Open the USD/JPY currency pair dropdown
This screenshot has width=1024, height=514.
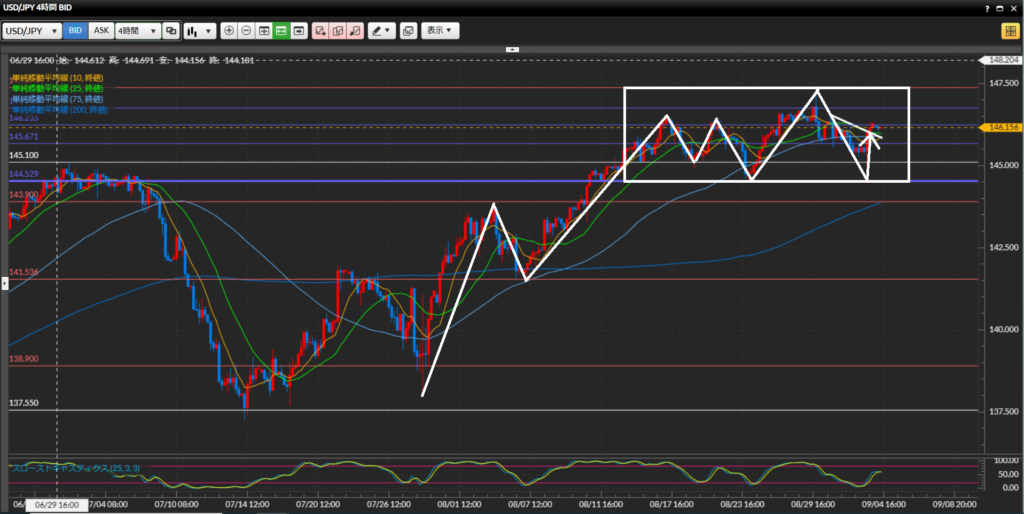click(x=33, y=31)
